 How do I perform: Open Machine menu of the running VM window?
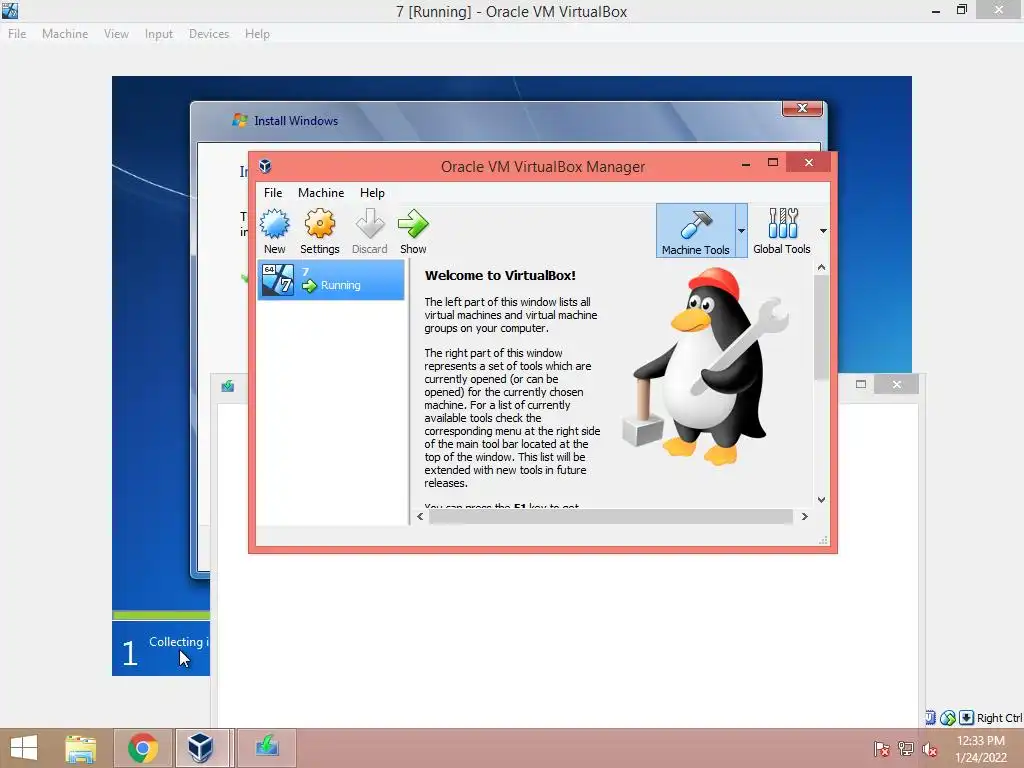point(65,34)
